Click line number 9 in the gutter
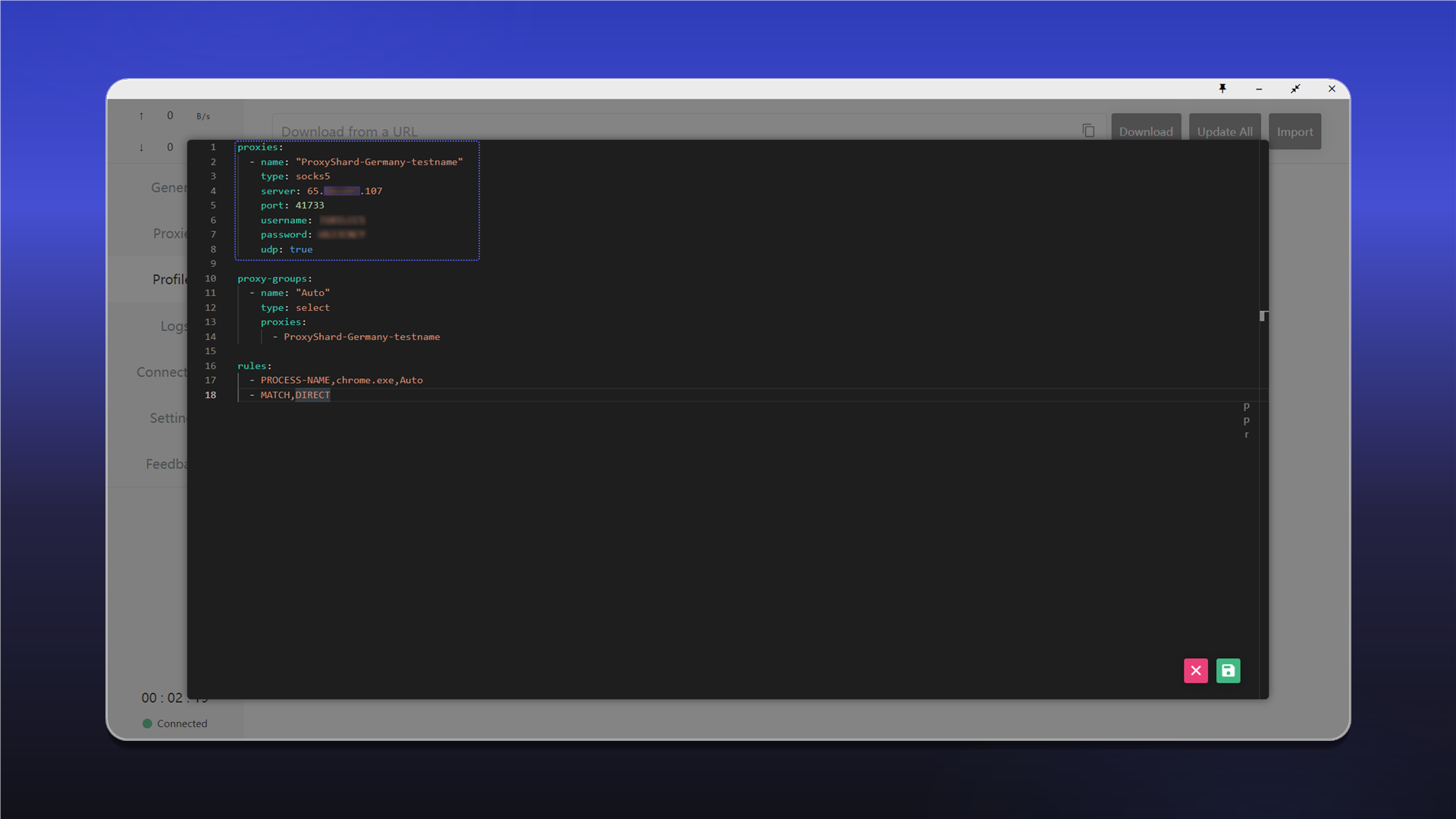 [x=213, y=264]
